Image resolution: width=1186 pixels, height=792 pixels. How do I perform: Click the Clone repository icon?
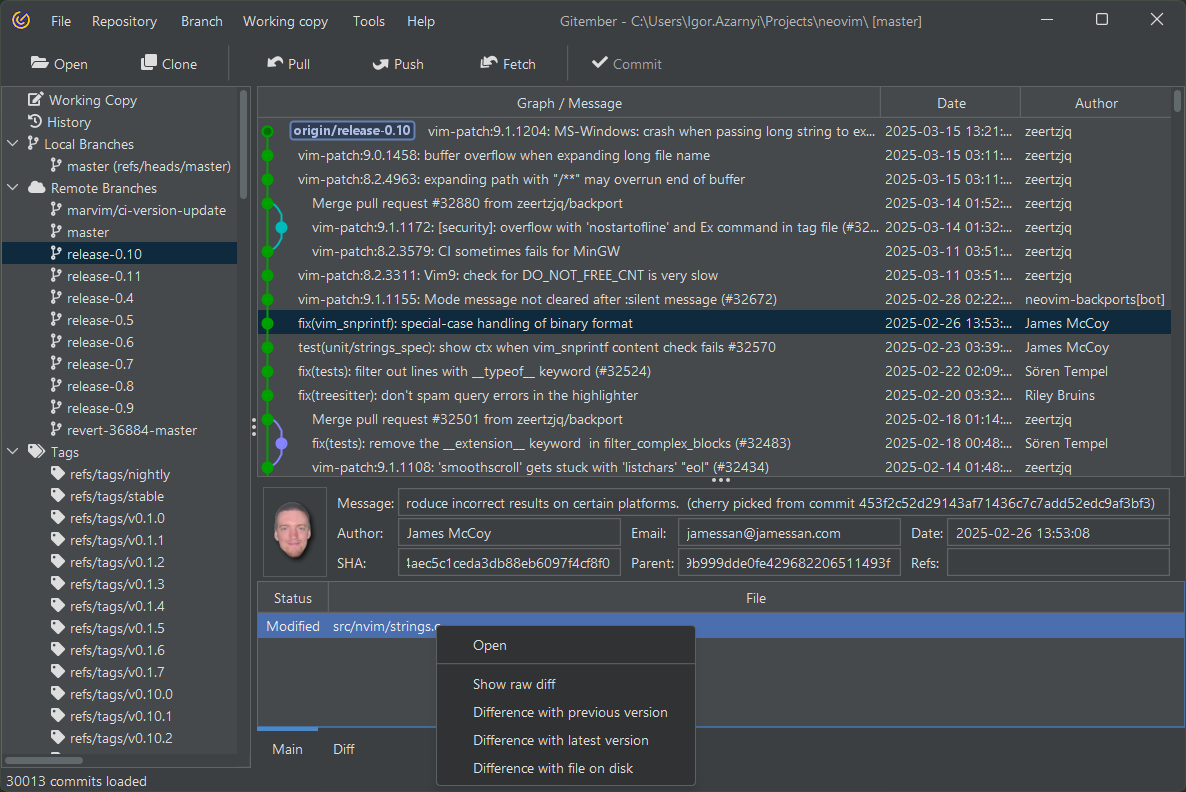[x=149, y=63]
